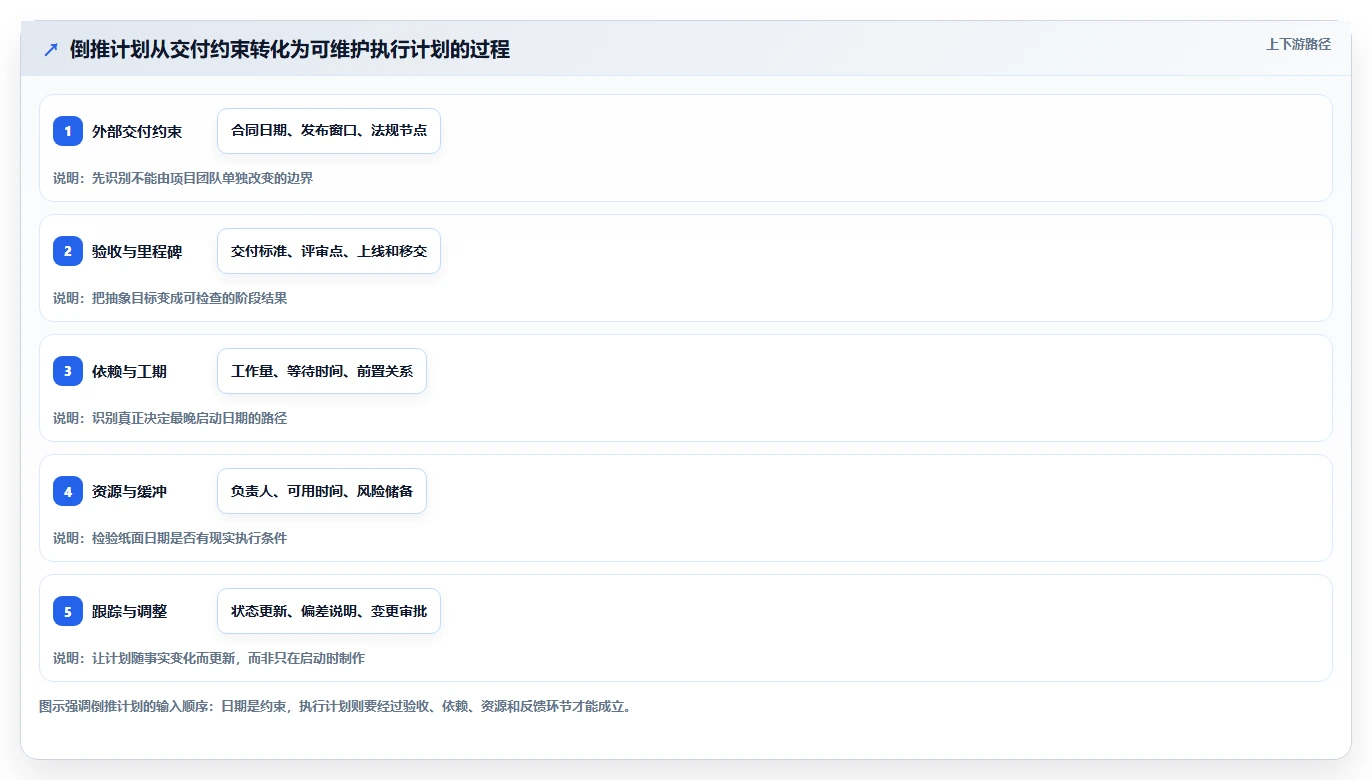Click the arrow icon beside the diagram title
The height and width of the screenshot is (780, 1372).
[51, 50]
